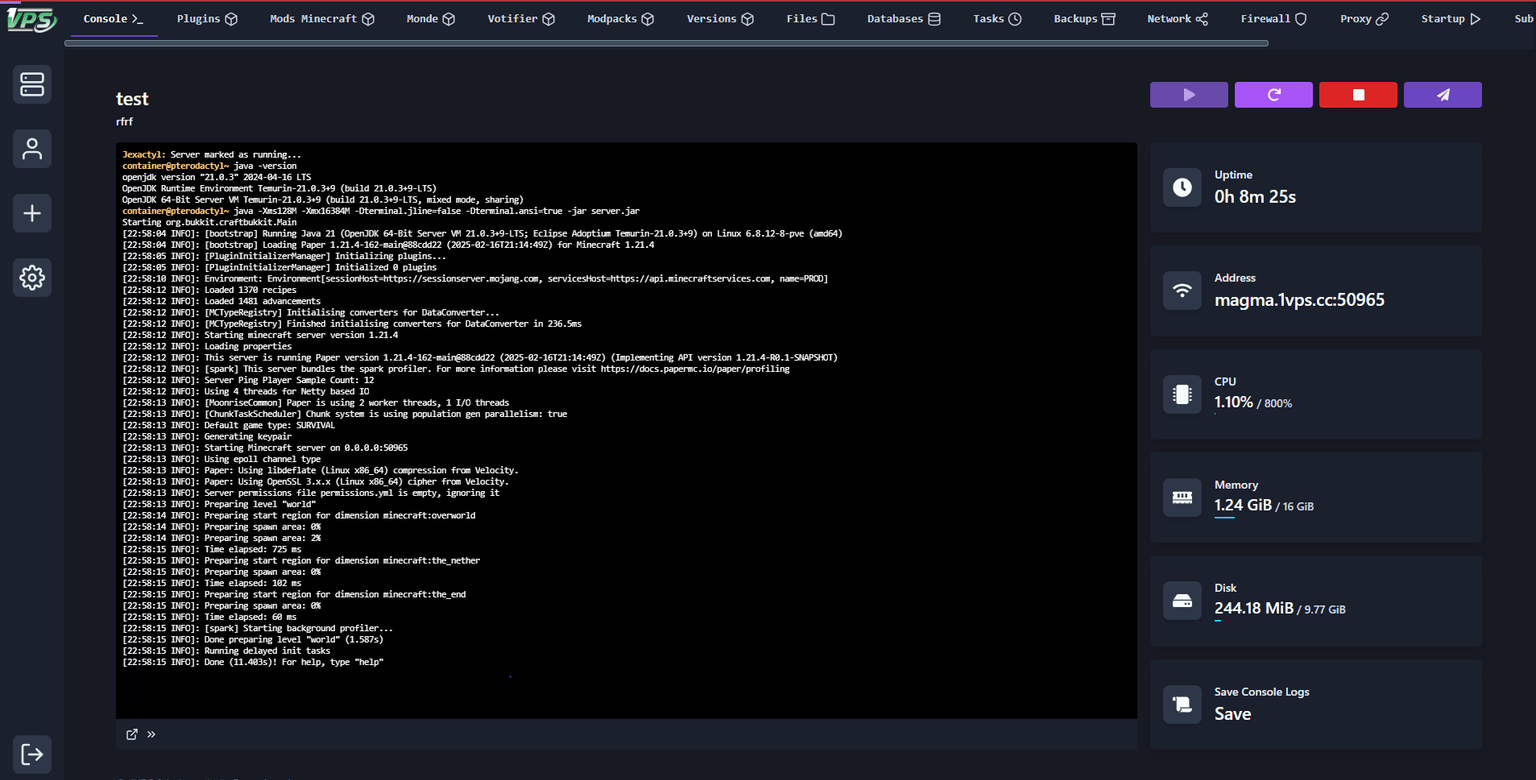Open the settings gear in sidebar
The width and height of the screenshot is (1536, 780).
point(32,278)
